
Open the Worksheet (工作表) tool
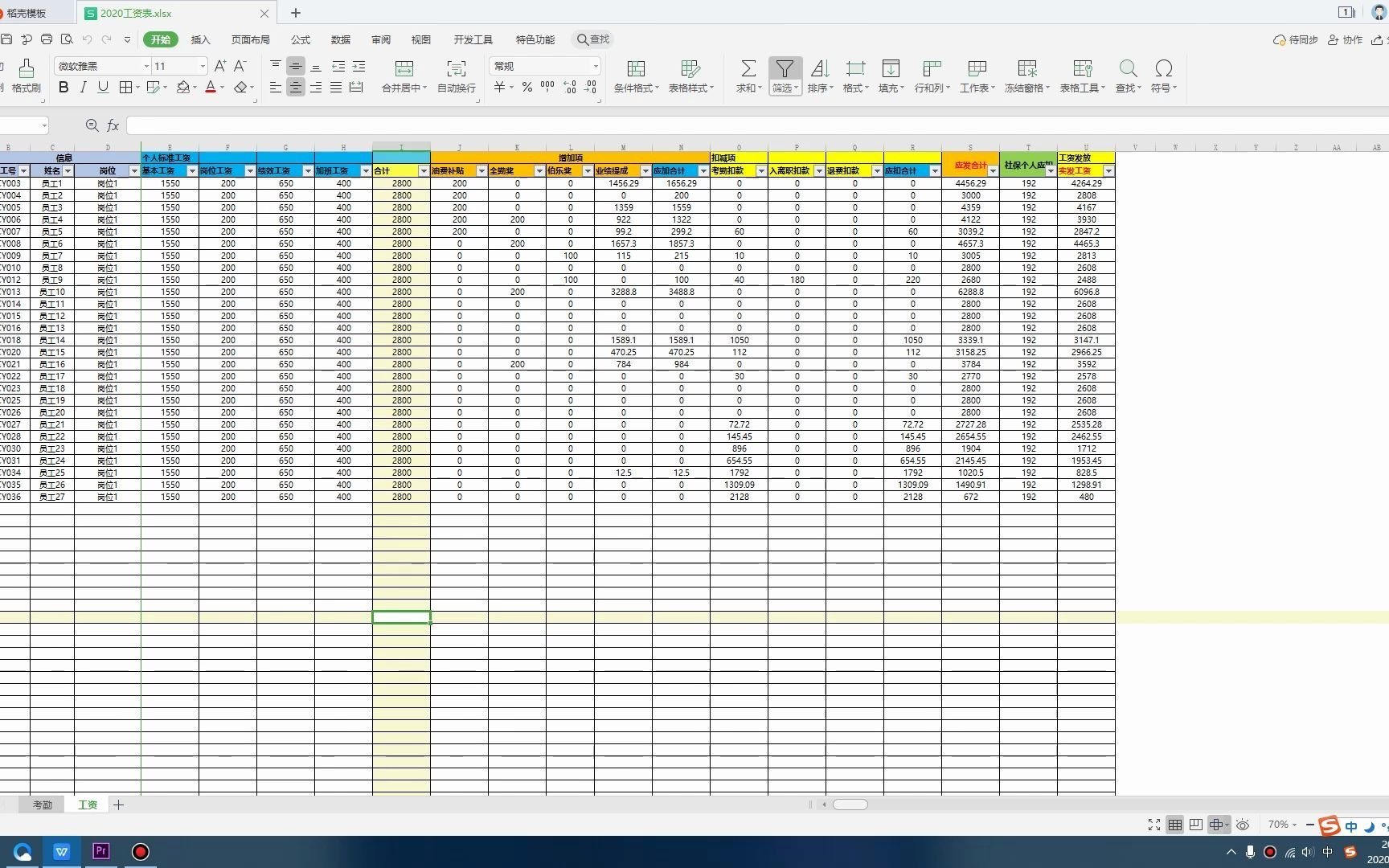(977, 76)
